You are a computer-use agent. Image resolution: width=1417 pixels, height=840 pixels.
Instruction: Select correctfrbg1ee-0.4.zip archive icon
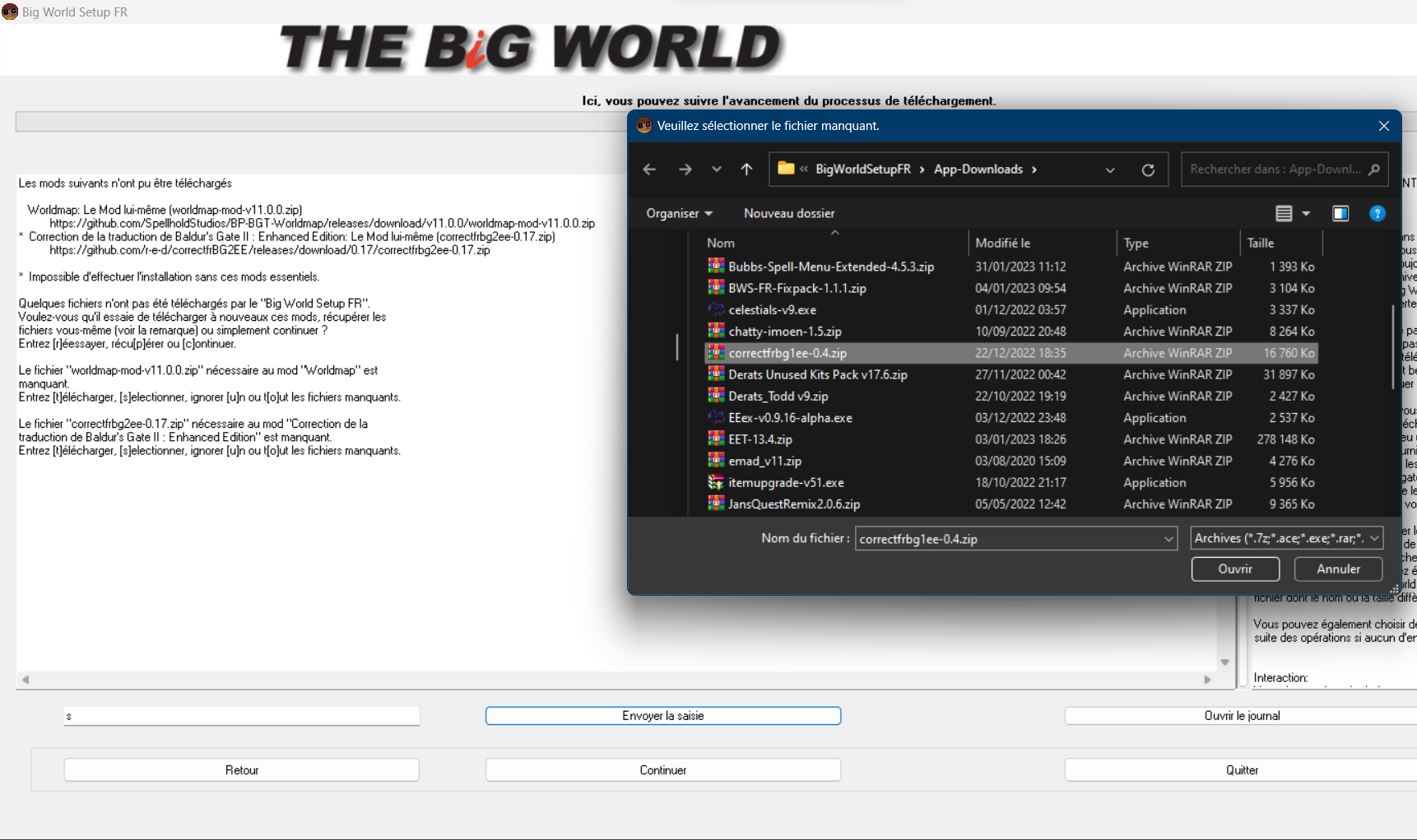[716, 352]
